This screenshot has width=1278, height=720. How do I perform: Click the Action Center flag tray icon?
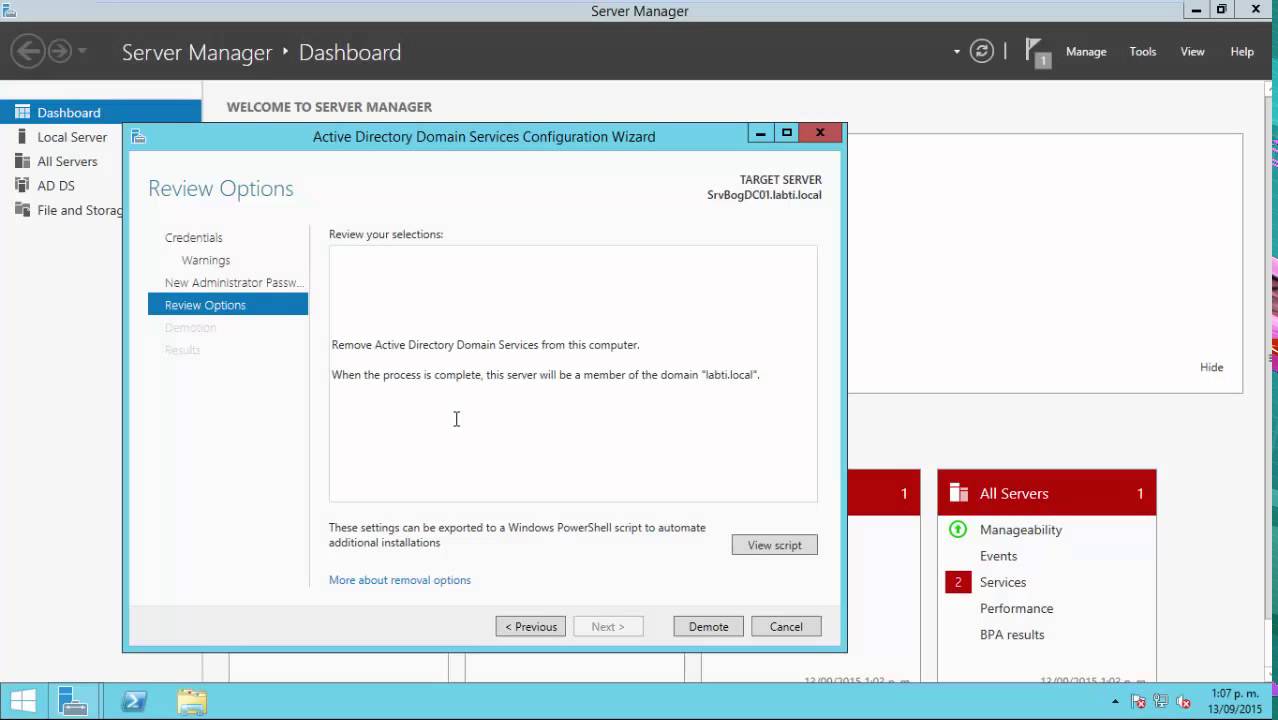pyautogui.click(x=1139, y=702)
